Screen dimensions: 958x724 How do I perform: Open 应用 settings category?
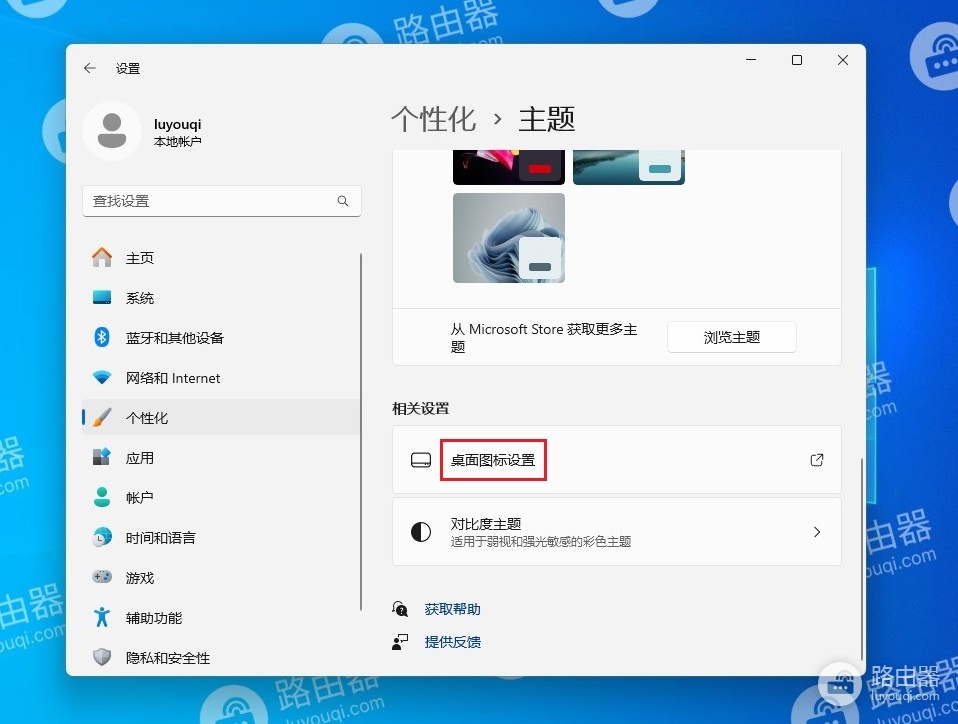pyautogui.click(x=221, y=458)
